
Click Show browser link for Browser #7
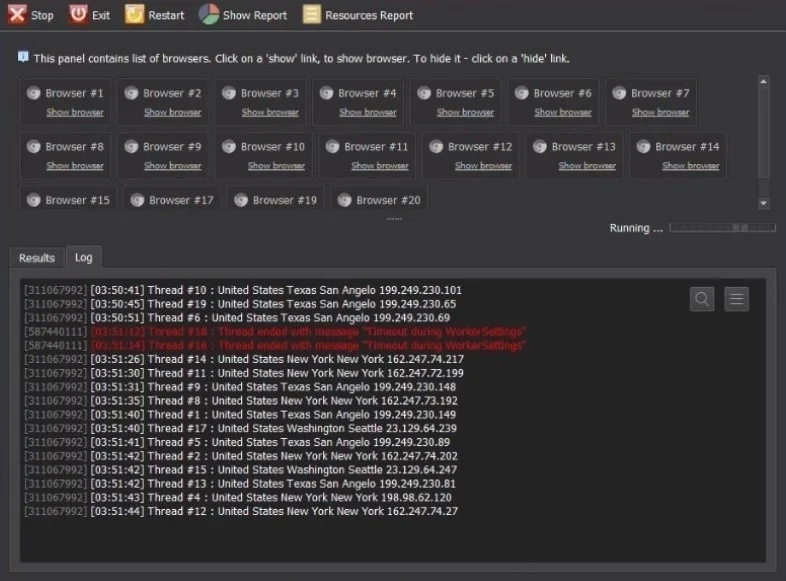(x=661, y=112)
